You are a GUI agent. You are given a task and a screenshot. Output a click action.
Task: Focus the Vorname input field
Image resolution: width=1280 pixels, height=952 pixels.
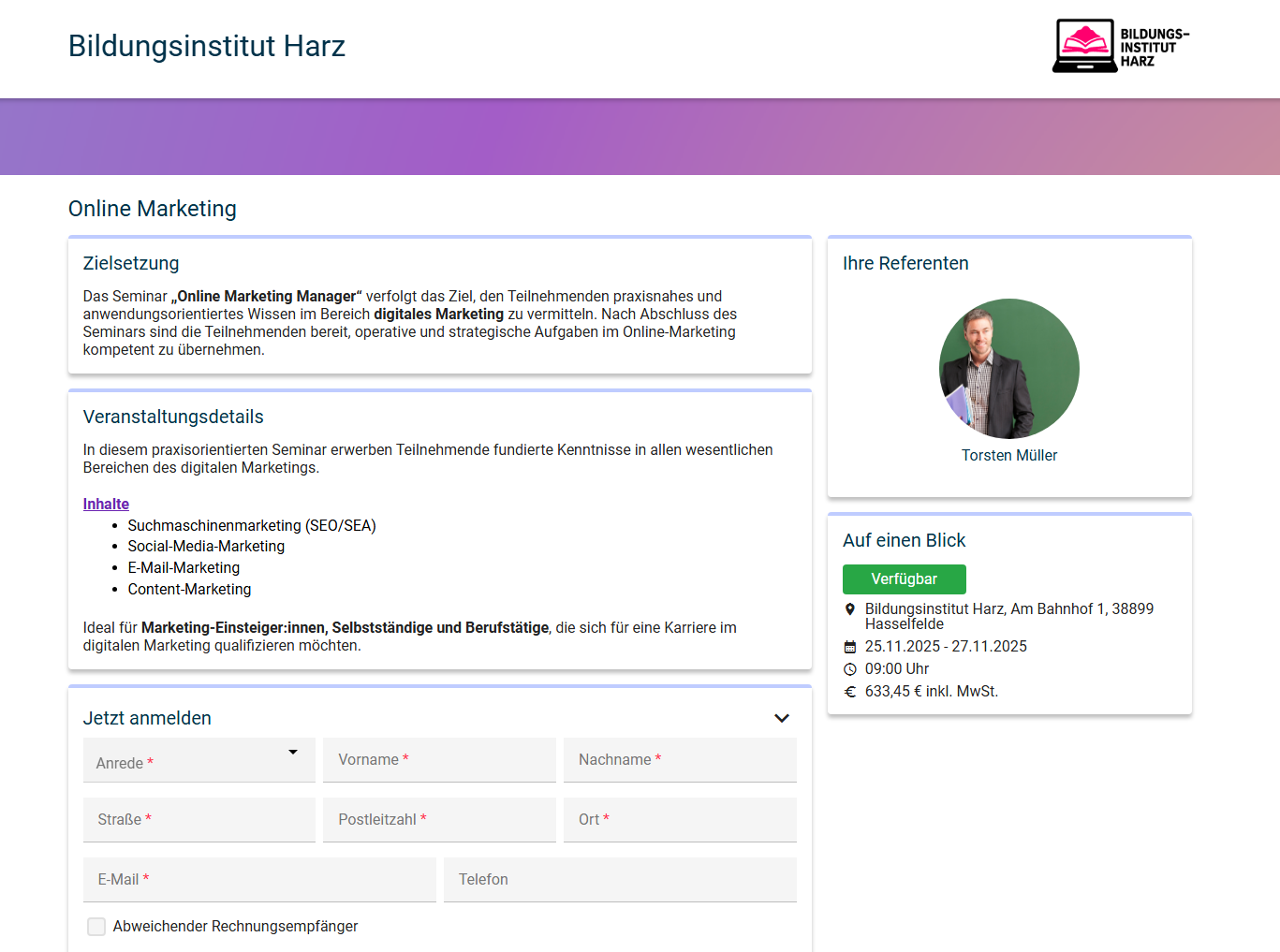(439, 760)
